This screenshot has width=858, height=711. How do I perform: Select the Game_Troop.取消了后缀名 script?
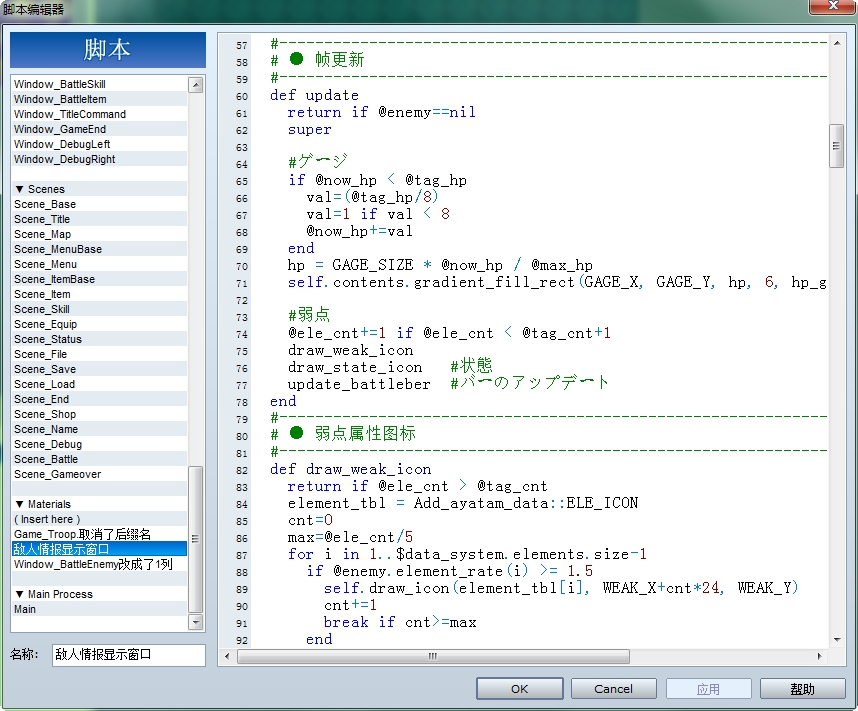[99, 534]
